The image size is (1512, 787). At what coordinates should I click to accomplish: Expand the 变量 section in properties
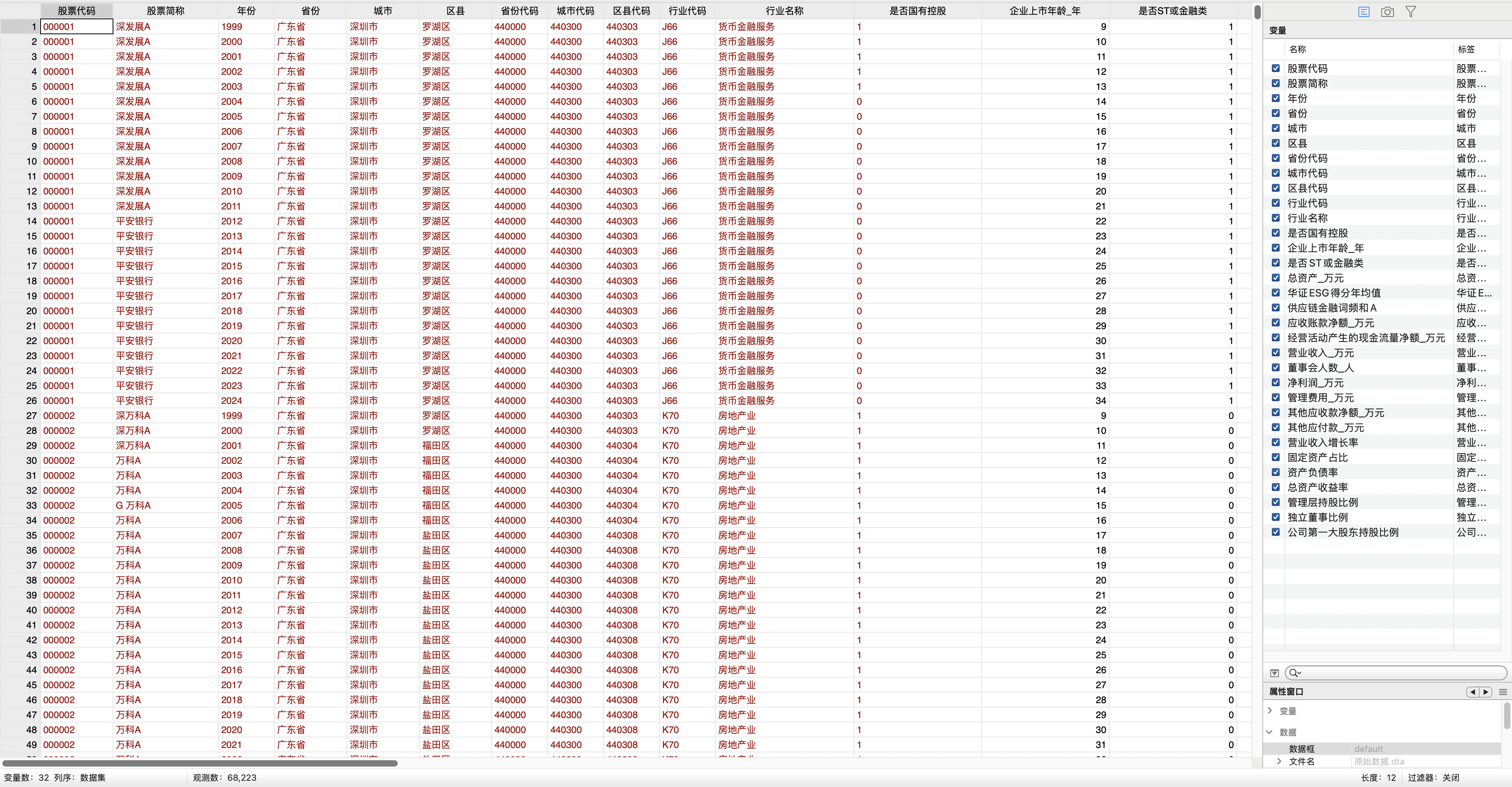click(x=1270, y=711)
